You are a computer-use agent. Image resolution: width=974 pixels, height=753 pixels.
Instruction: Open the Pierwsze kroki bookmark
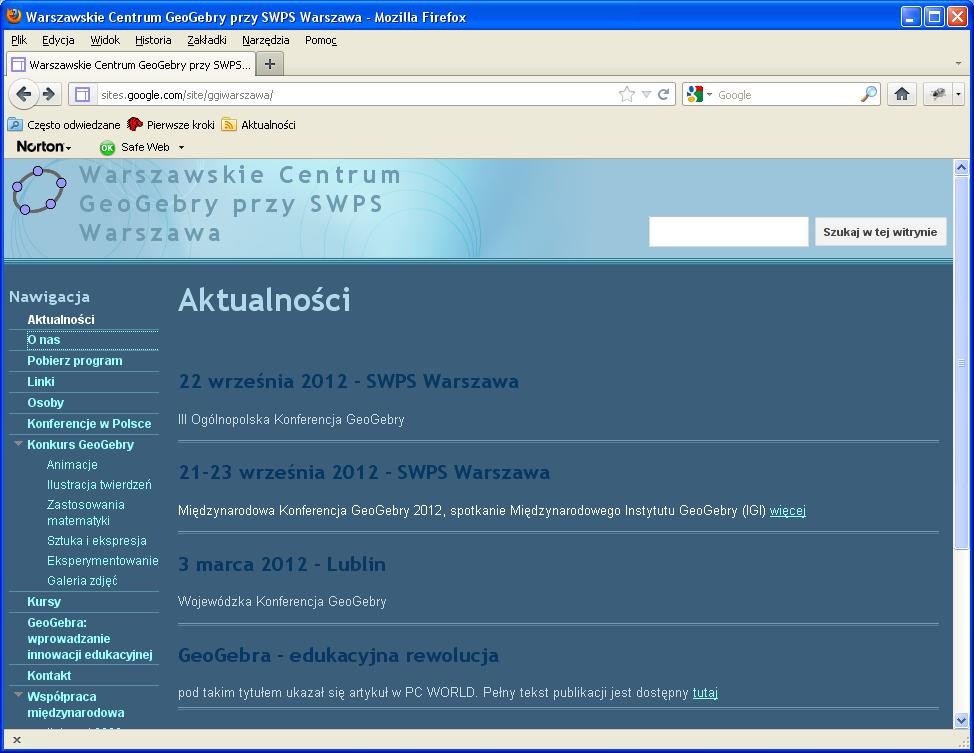coord(171,125)
